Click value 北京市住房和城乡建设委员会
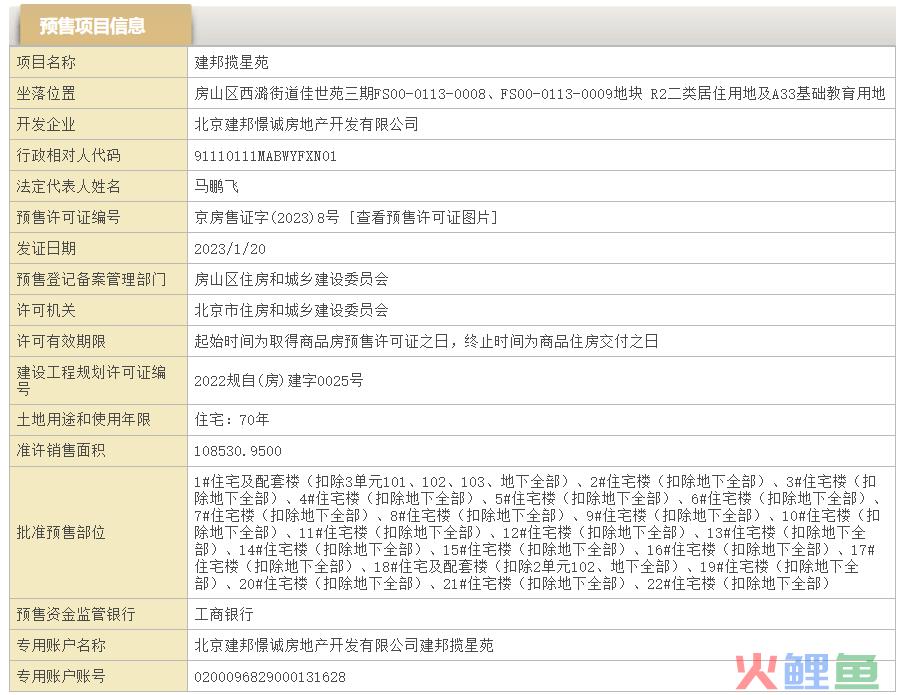Image resolution: width=903 pixels, height=695 pixels. [x=291, y=311]
